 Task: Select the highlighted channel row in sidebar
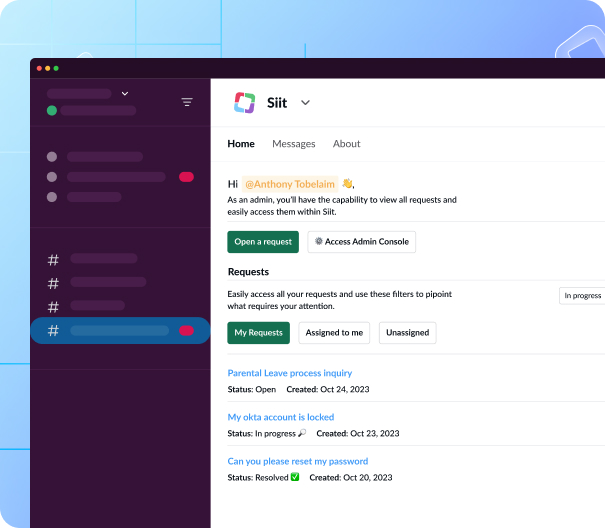tap(120, 331)
